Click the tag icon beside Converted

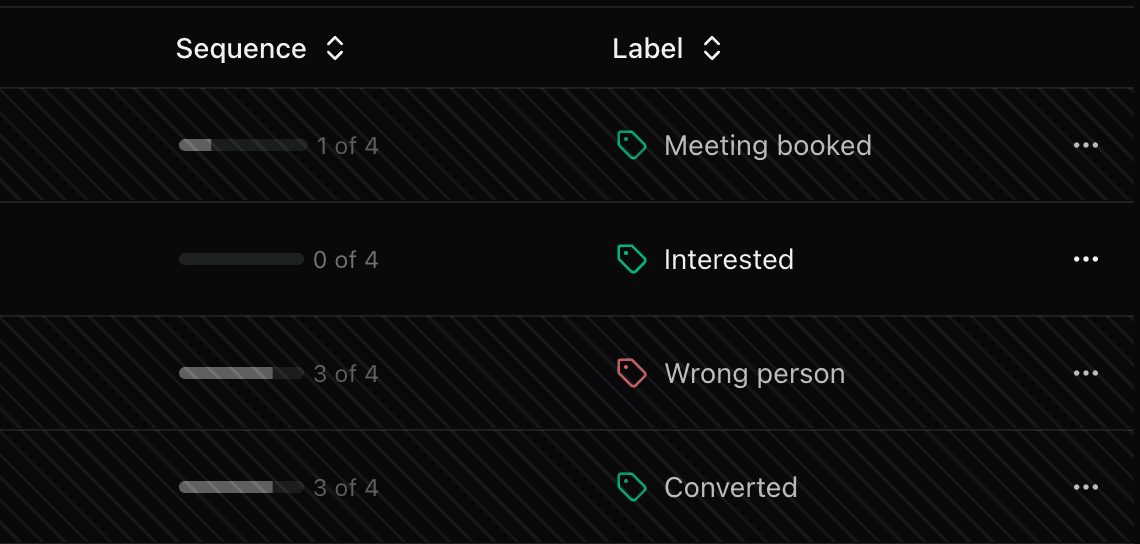pos(631,488)
